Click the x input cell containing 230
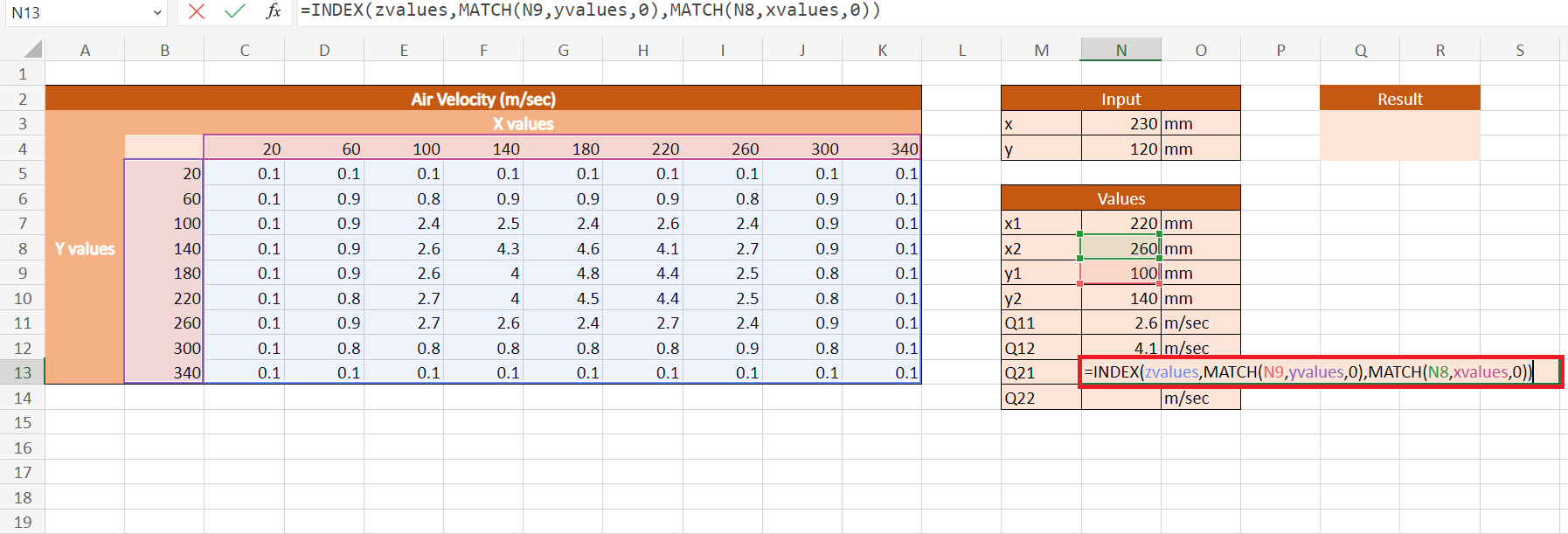This screenshot has width=1568, height=534. 1120,124
